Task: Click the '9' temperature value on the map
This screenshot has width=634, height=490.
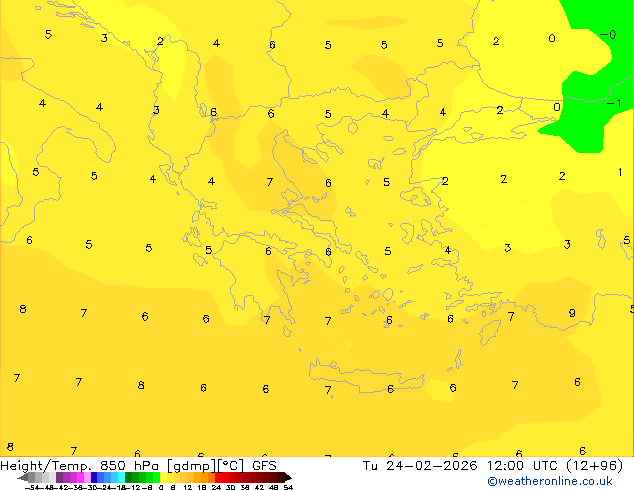Action: click(x=572, y=313)
